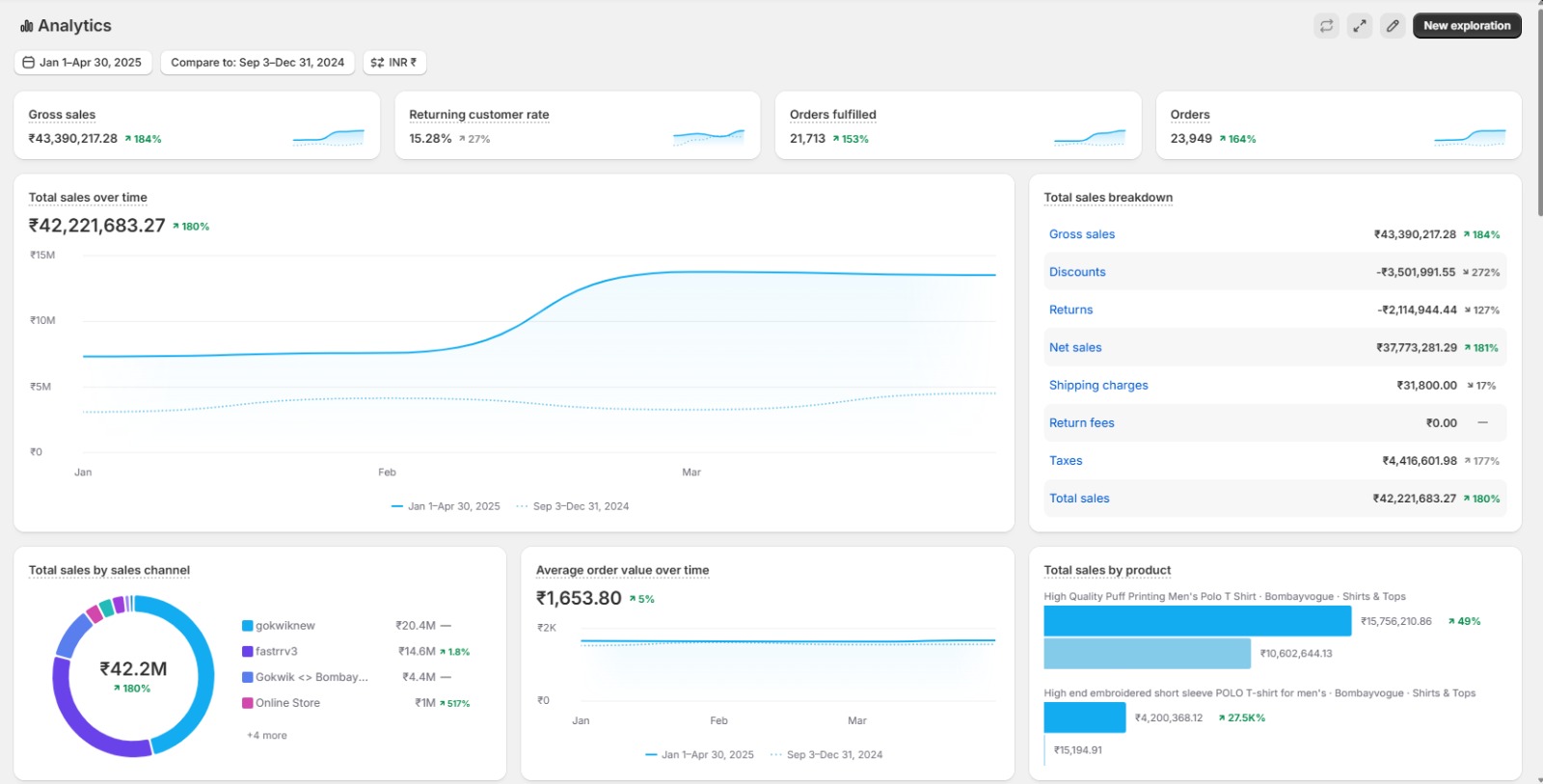Click the Gross sales sparkline chart
The image size is (1543, 784).
point(328,137)
